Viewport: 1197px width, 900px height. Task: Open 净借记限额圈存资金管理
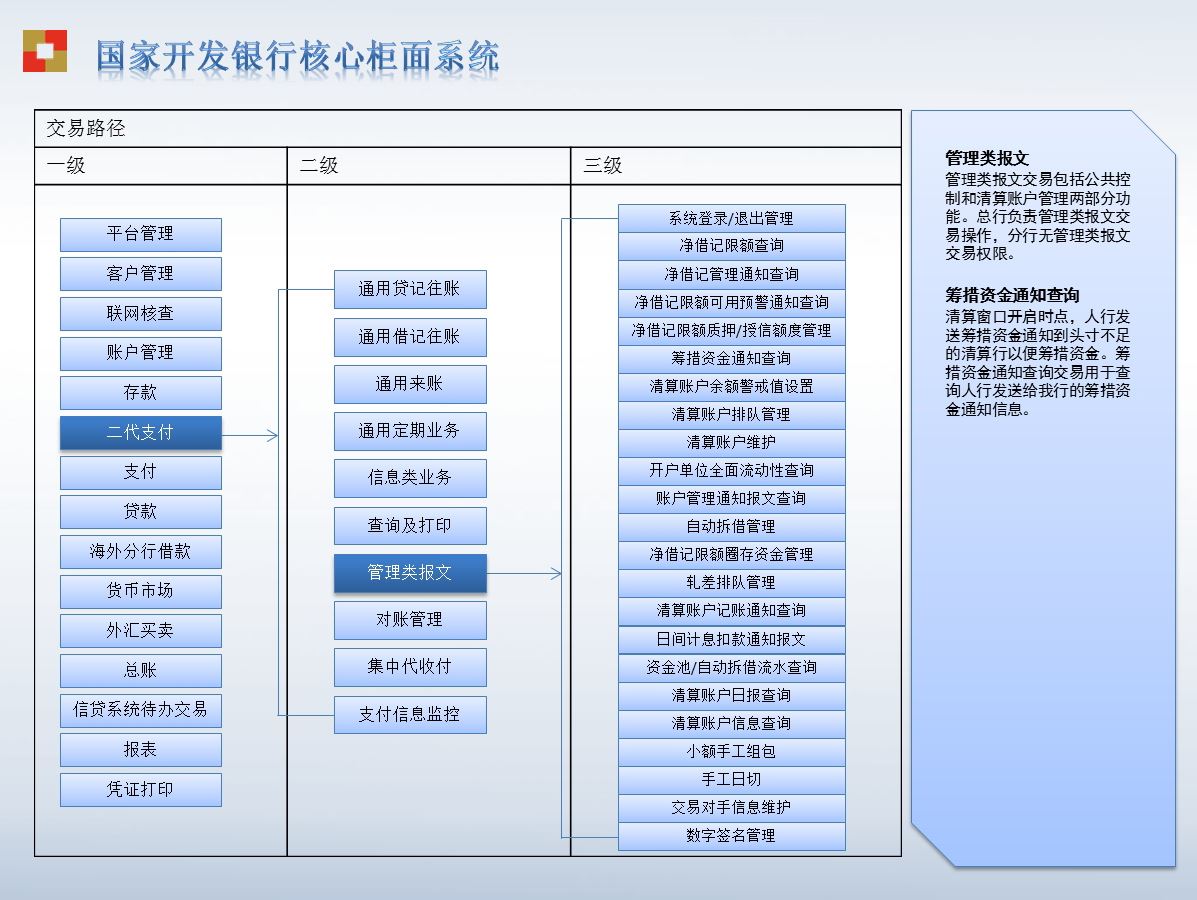[731, 555]
